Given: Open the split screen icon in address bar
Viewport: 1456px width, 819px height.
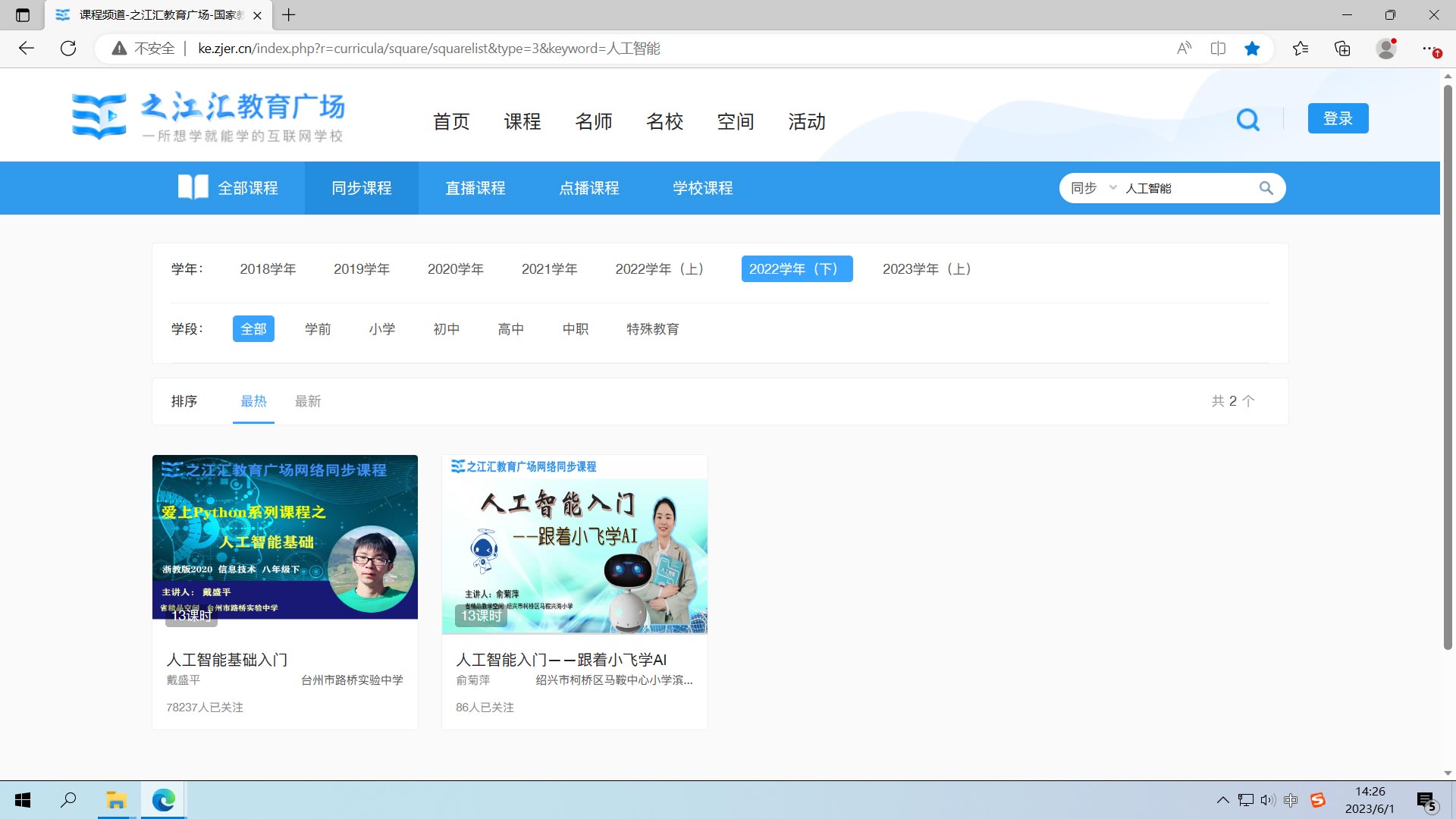Looking at the screenshot, I should coord(1218,49).
